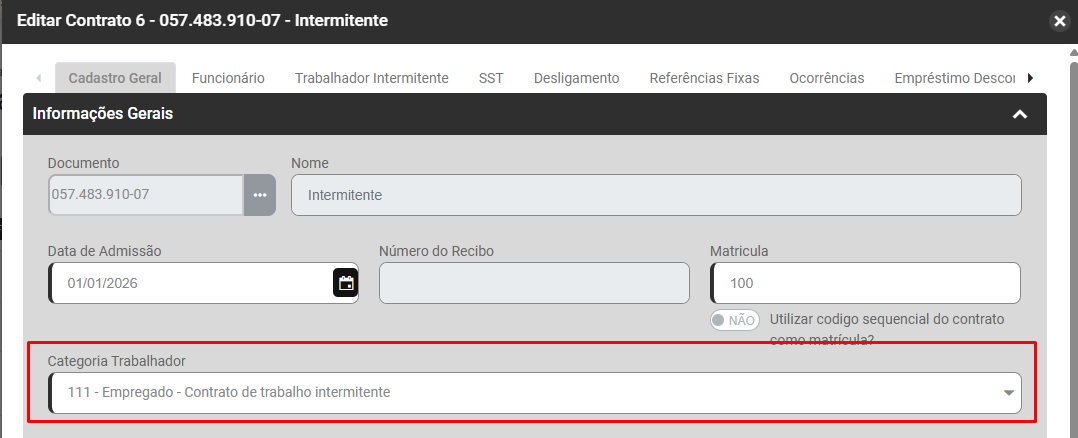Open the Trabalhador Intermitente tab
Screen dimensions: 1078x438
click(371, 78)
